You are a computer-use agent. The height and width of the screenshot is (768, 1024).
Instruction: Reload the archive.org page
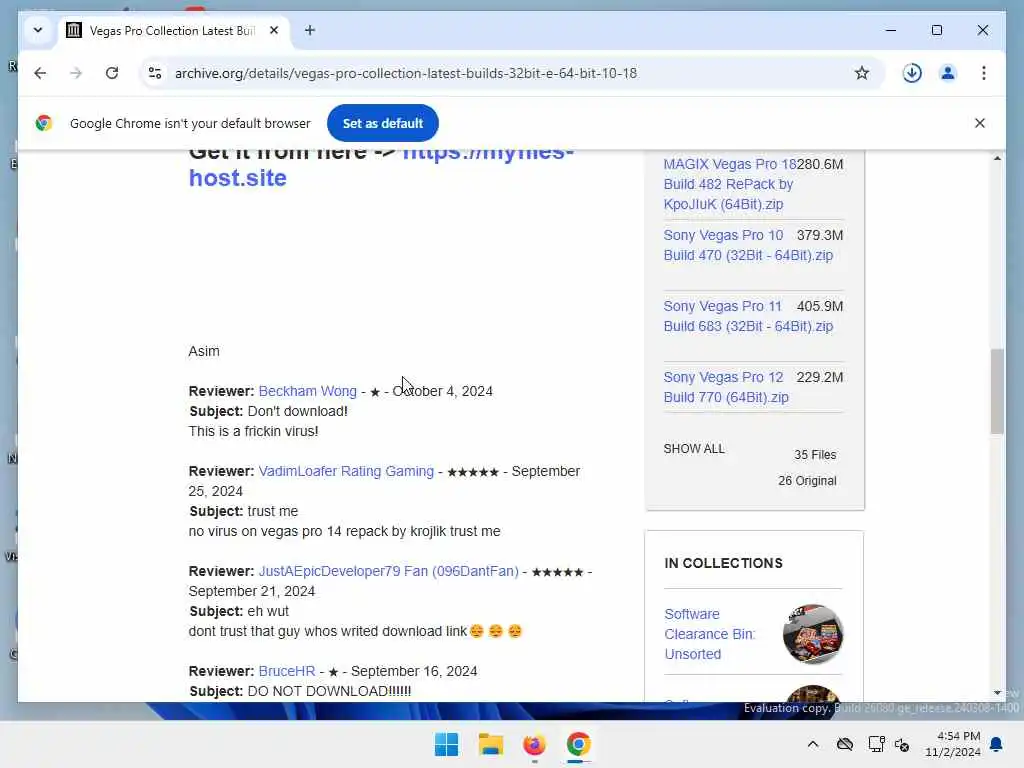(112, 73)
